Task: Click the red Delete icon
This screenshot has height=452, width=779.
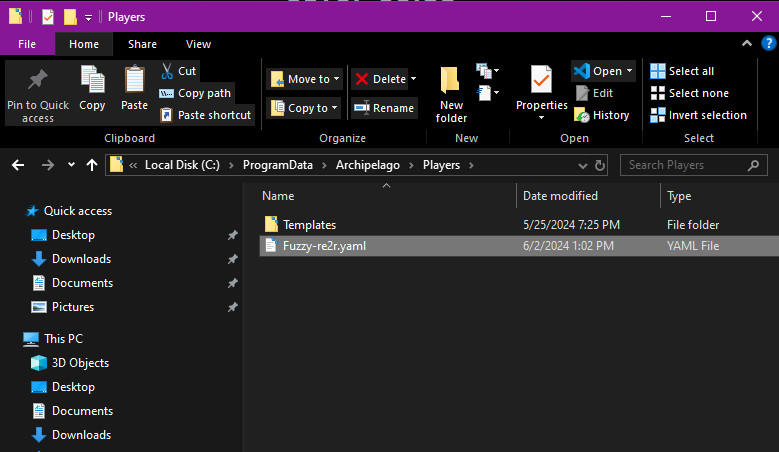Action: pyautogui.click(x=362, y=79)
